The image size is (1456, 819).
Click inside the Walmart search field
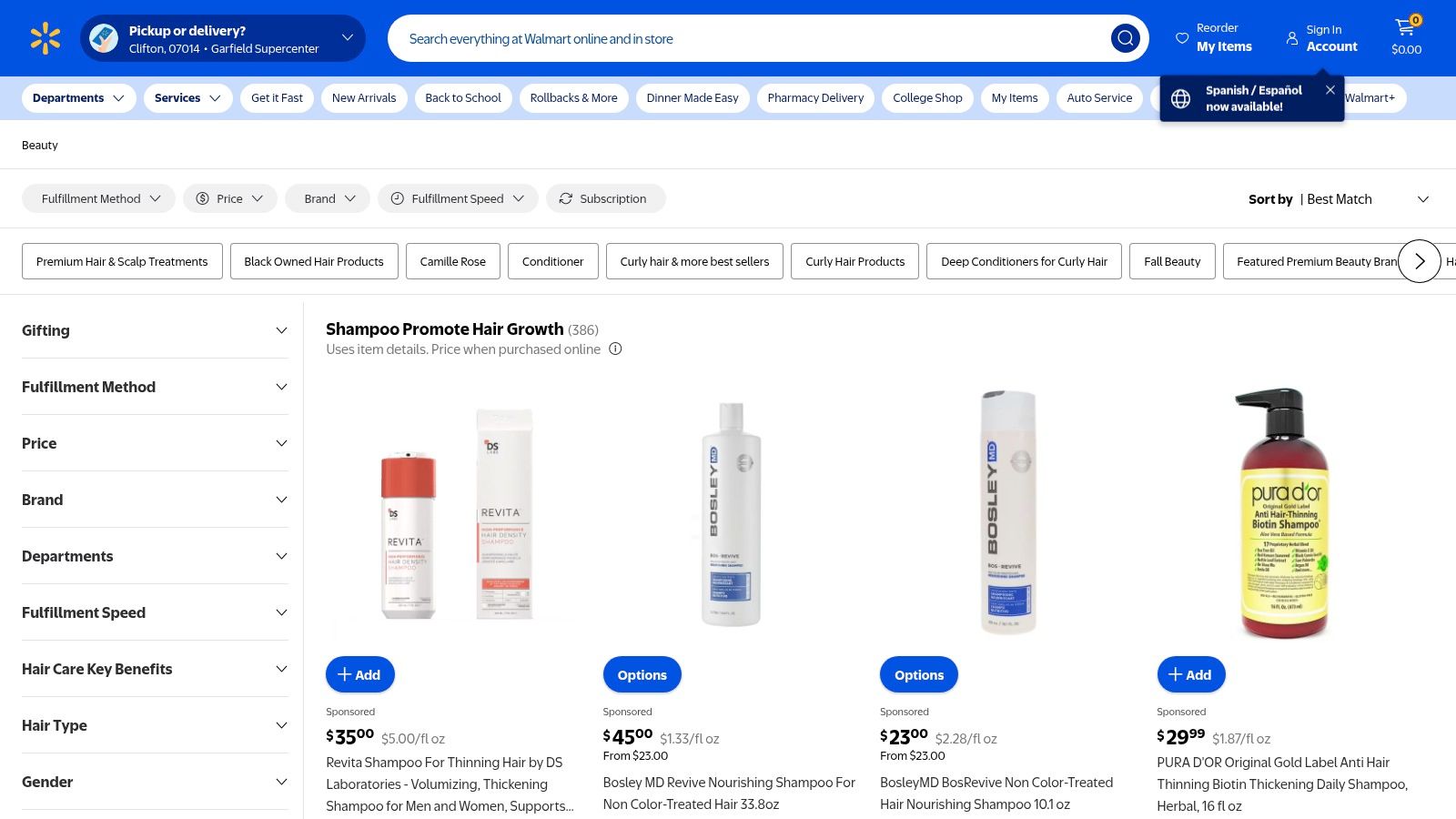746,39
